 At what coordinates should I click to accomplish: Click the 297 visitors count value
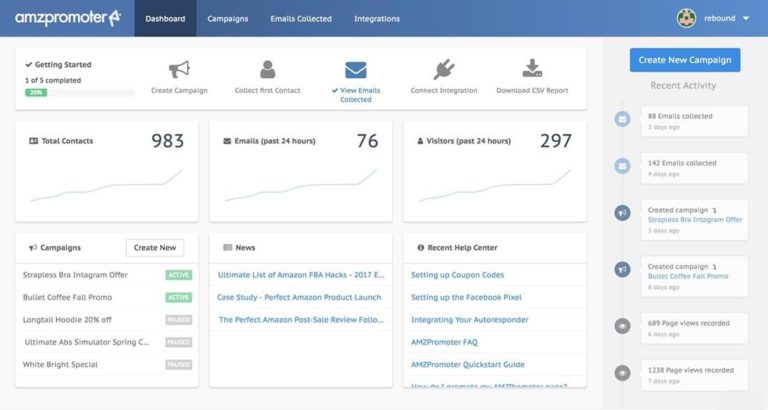click(556, 141)
